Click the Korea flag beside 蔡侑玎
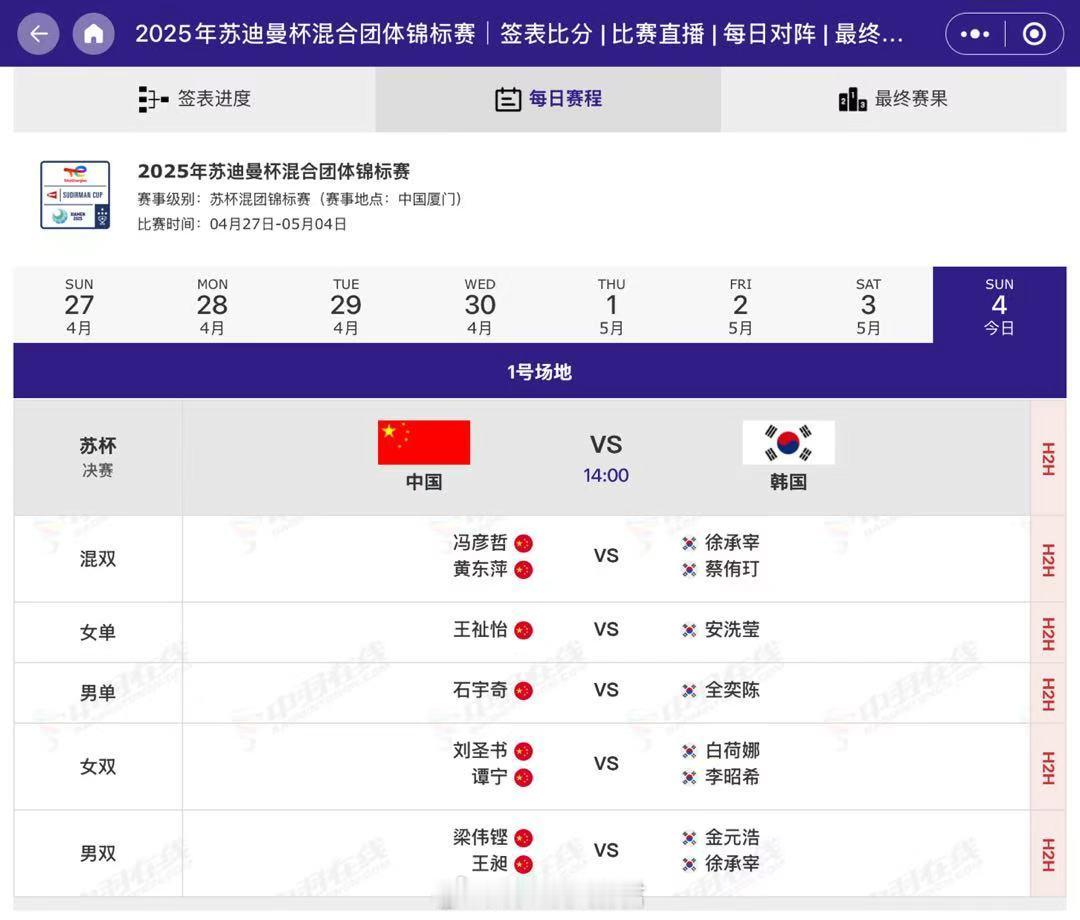 [689, 569]
